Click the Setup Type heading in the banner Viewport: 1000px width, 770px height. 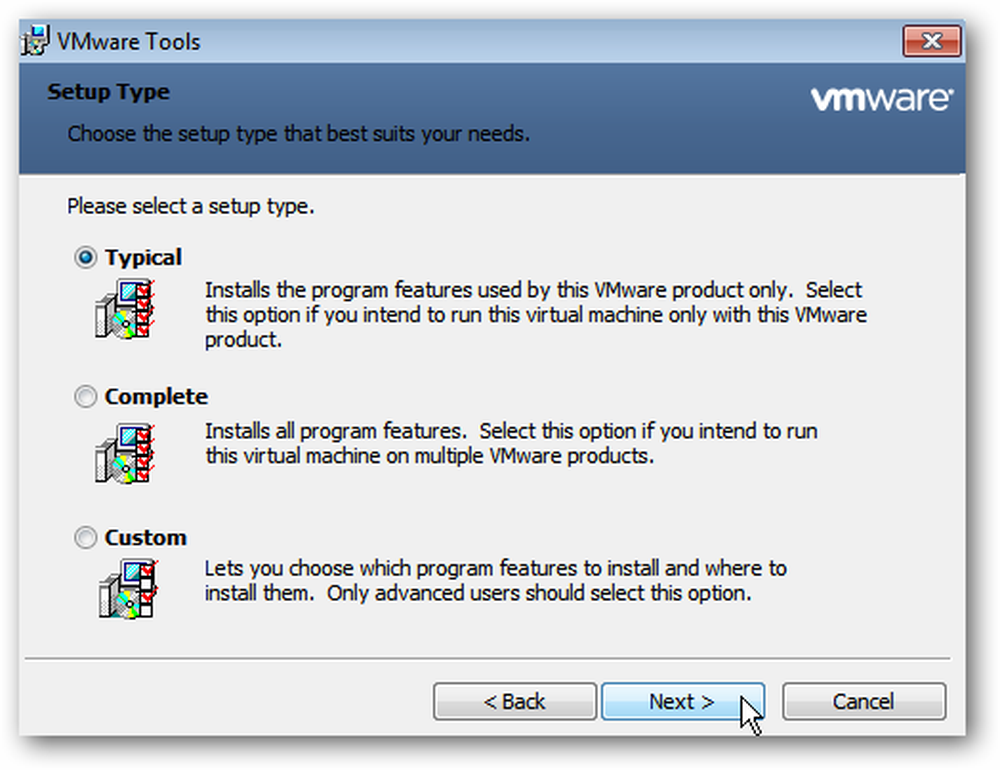pos(108,93)
